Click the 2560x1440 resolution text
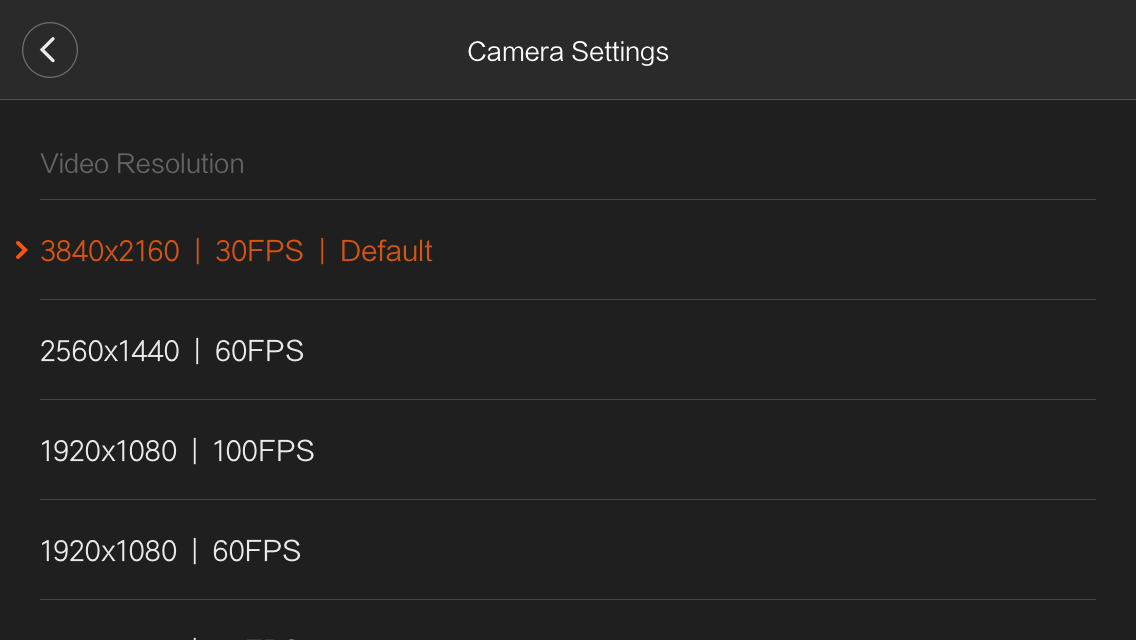 [x=110, y=351]
